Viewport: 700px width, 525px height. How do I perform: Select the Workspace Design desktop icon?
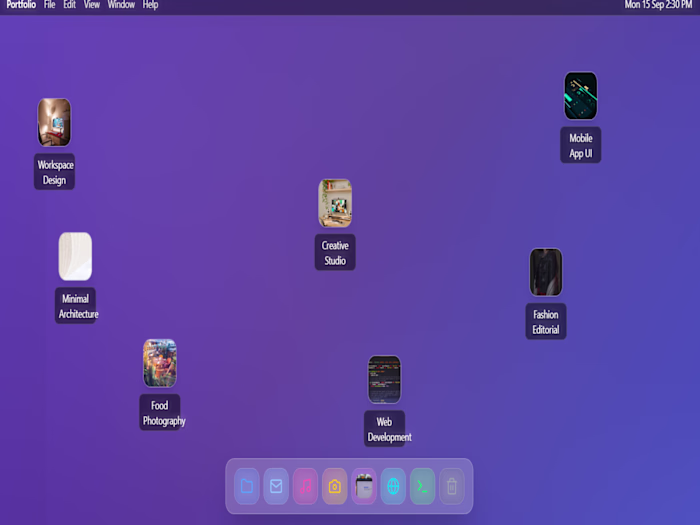tap(54, 122)
